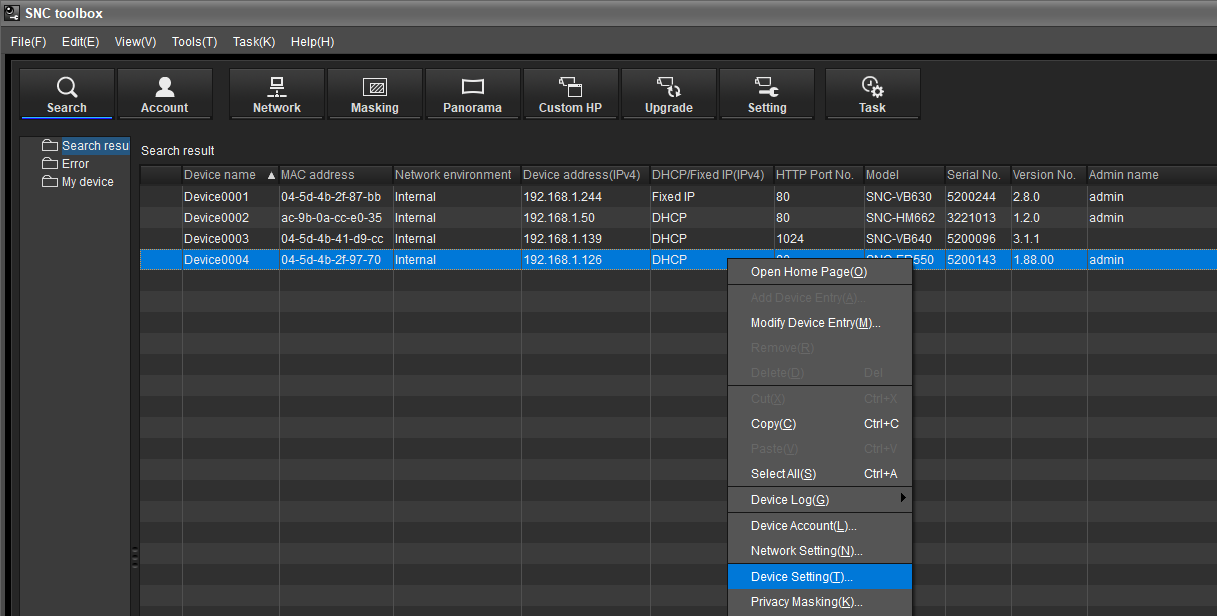Click the sidebar splitter handle

click(x=135, y=557)
